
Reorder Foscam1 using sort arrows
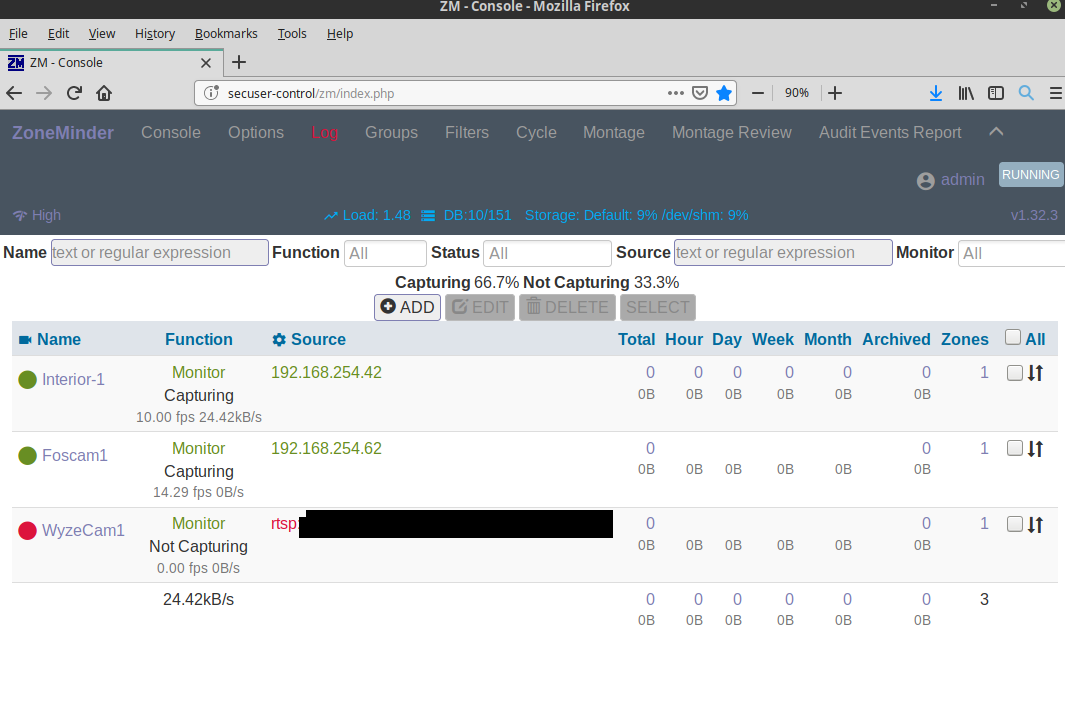(1035, 449)
